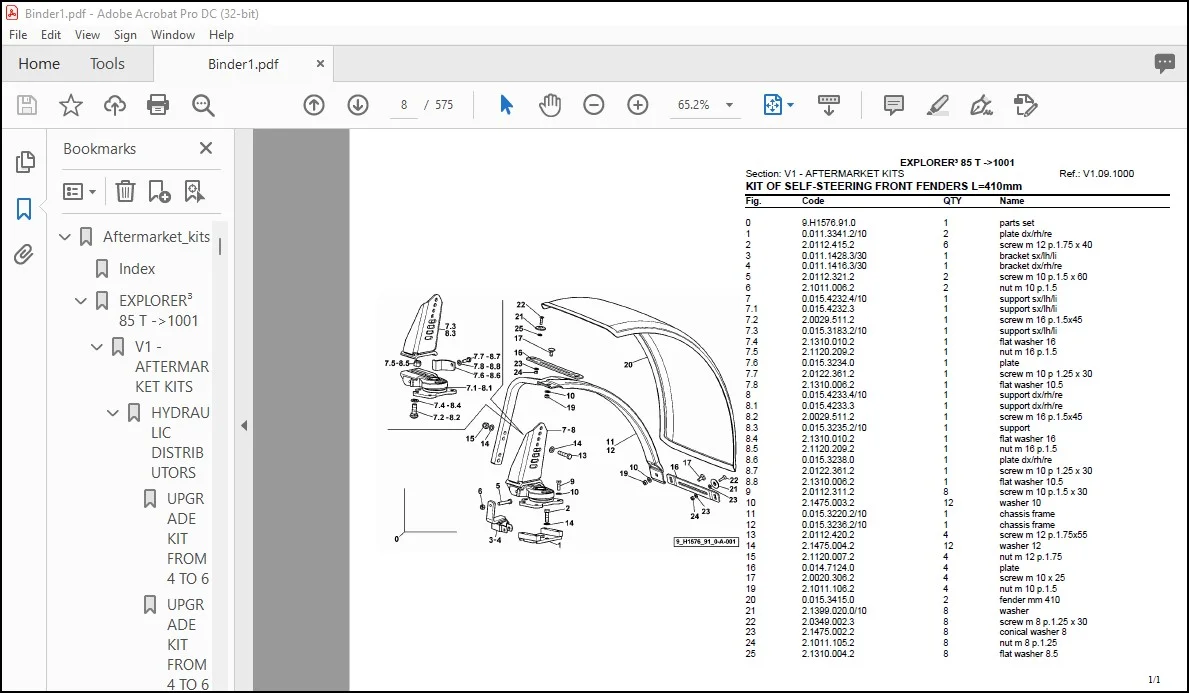Click the page number input field
Viewport: 1189px width, 693px height.
click(x=404, y=105)
